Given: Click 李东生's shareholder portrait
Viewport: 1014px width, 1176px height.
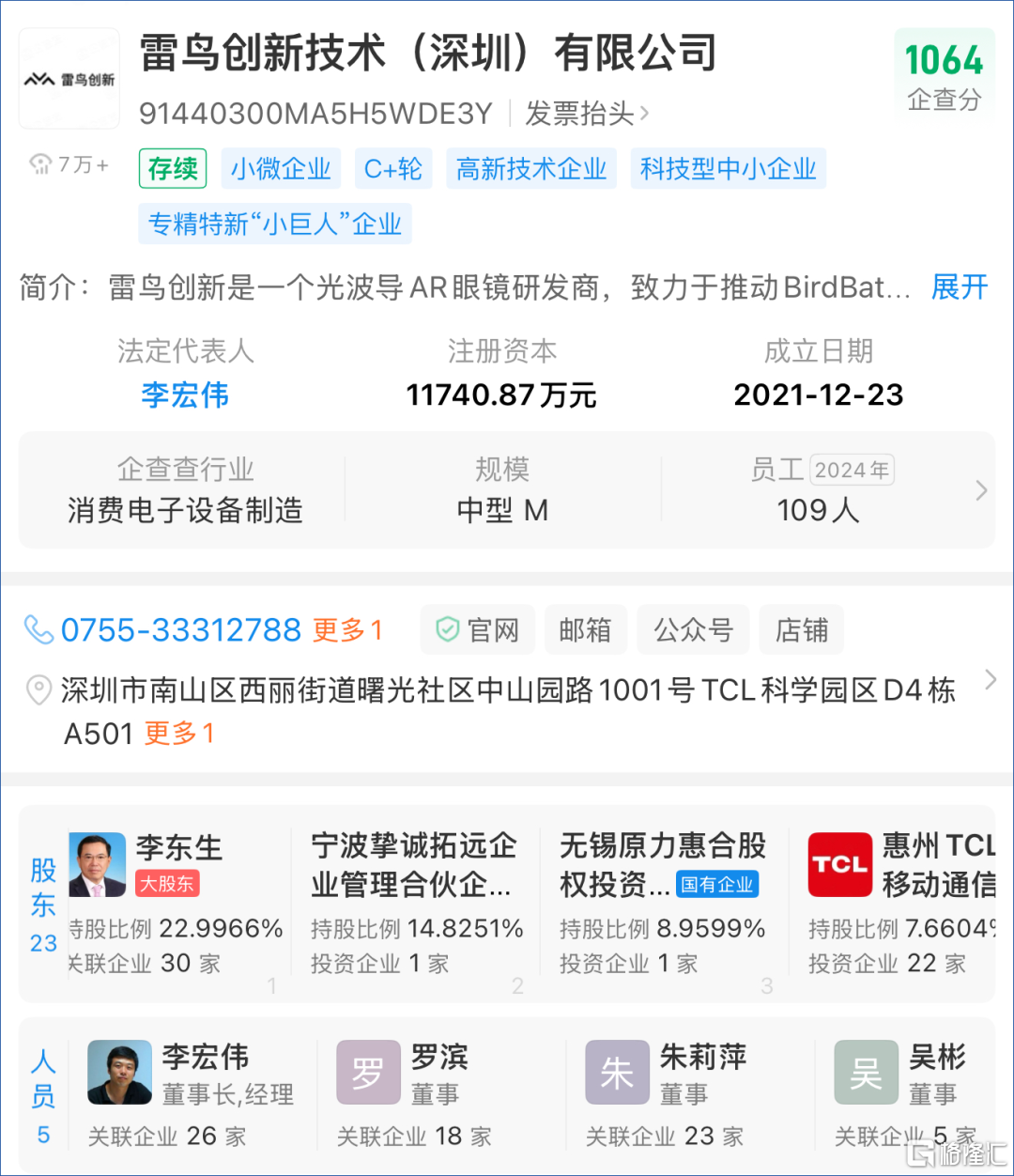Looking at the screenshot, I should [x=97, y=864].
